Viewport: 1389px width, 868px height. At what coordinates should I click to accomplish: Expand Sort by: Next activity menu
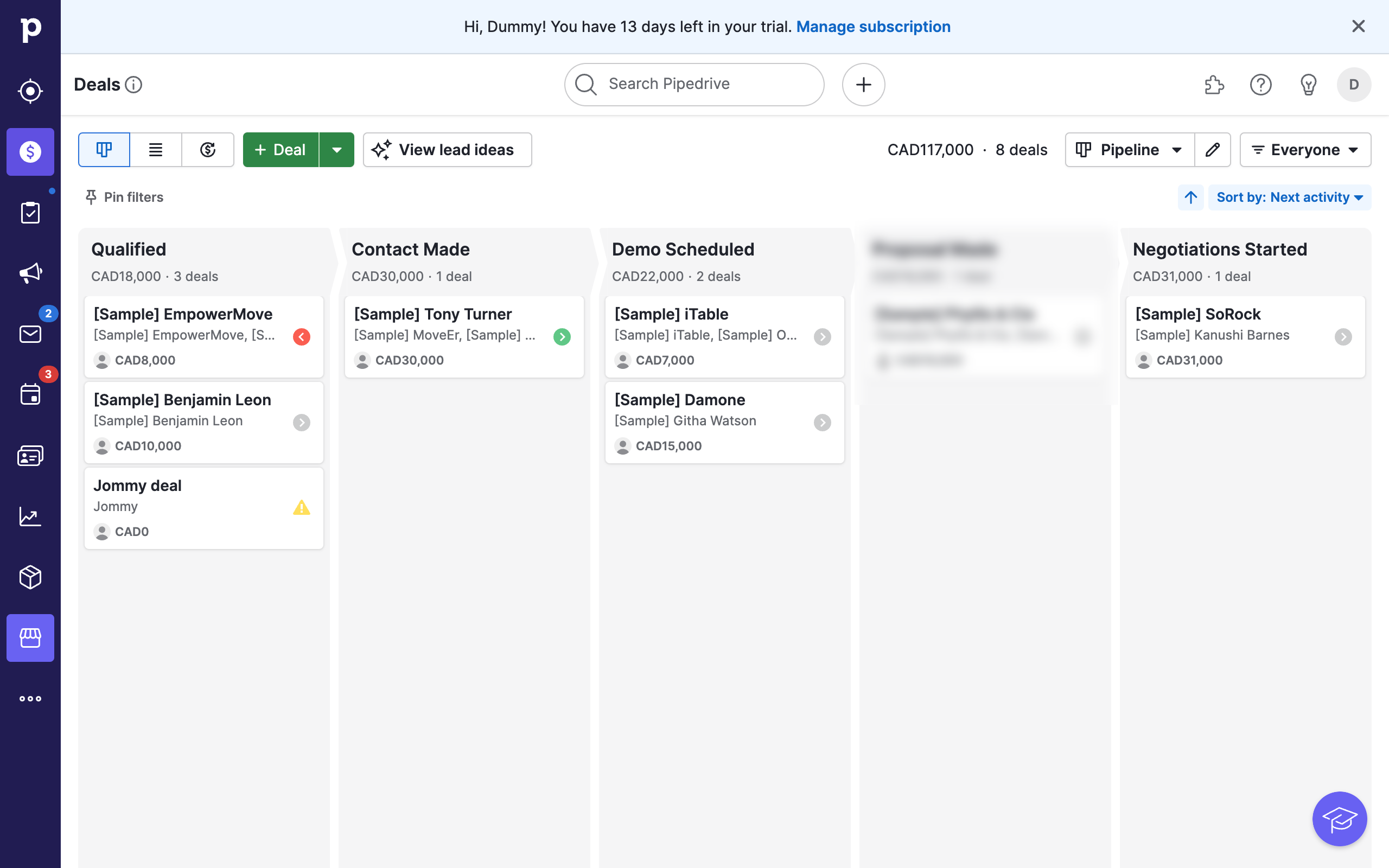[1289, 197]
